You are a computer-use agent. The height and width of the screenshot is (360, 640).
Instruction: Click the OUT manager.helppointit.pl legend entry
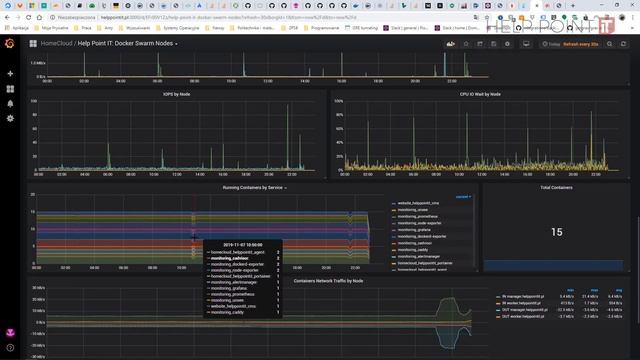524,310
